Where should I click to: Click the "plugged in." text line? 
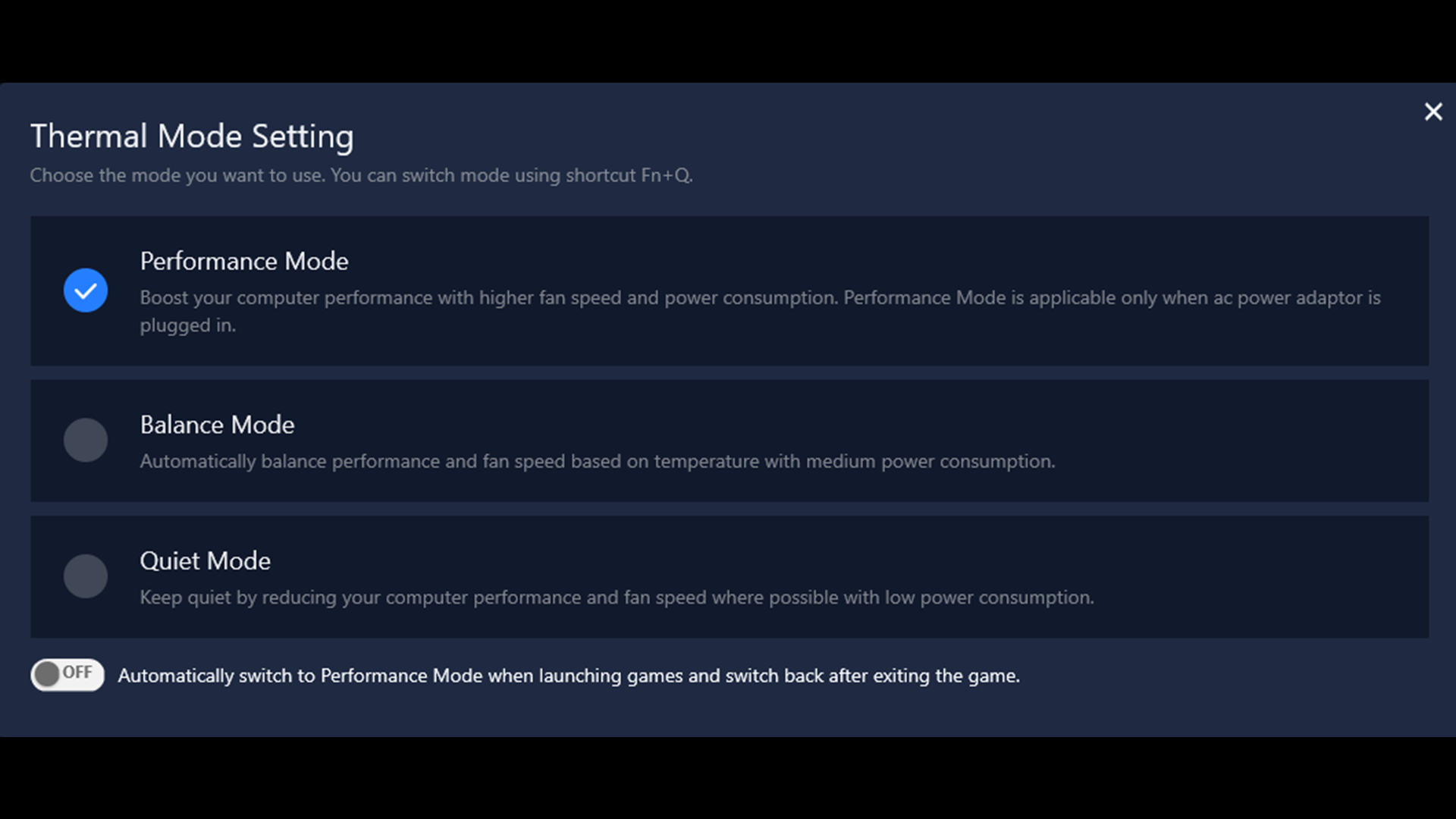tap(187, 326)
